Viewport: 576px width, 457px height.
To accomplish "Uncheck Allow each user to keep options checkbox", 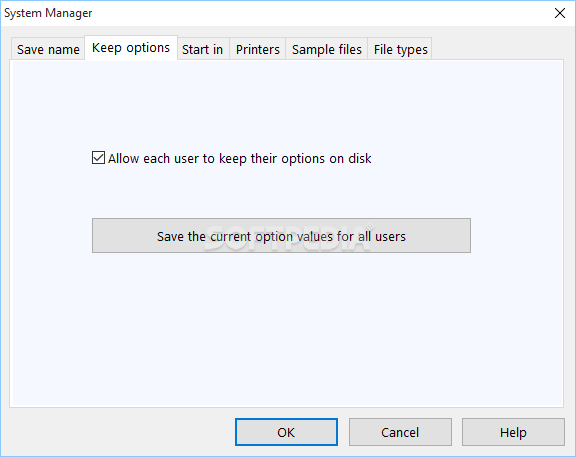I will (98, 158).
